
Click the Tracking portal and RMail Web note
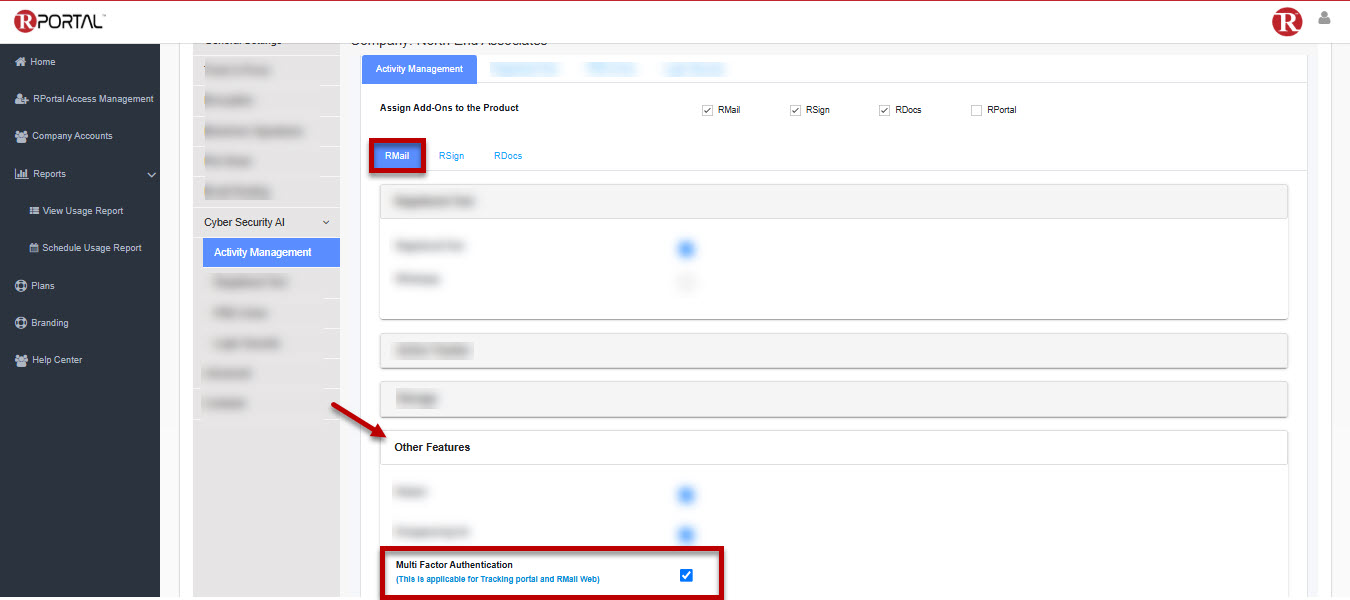[497, 579]
